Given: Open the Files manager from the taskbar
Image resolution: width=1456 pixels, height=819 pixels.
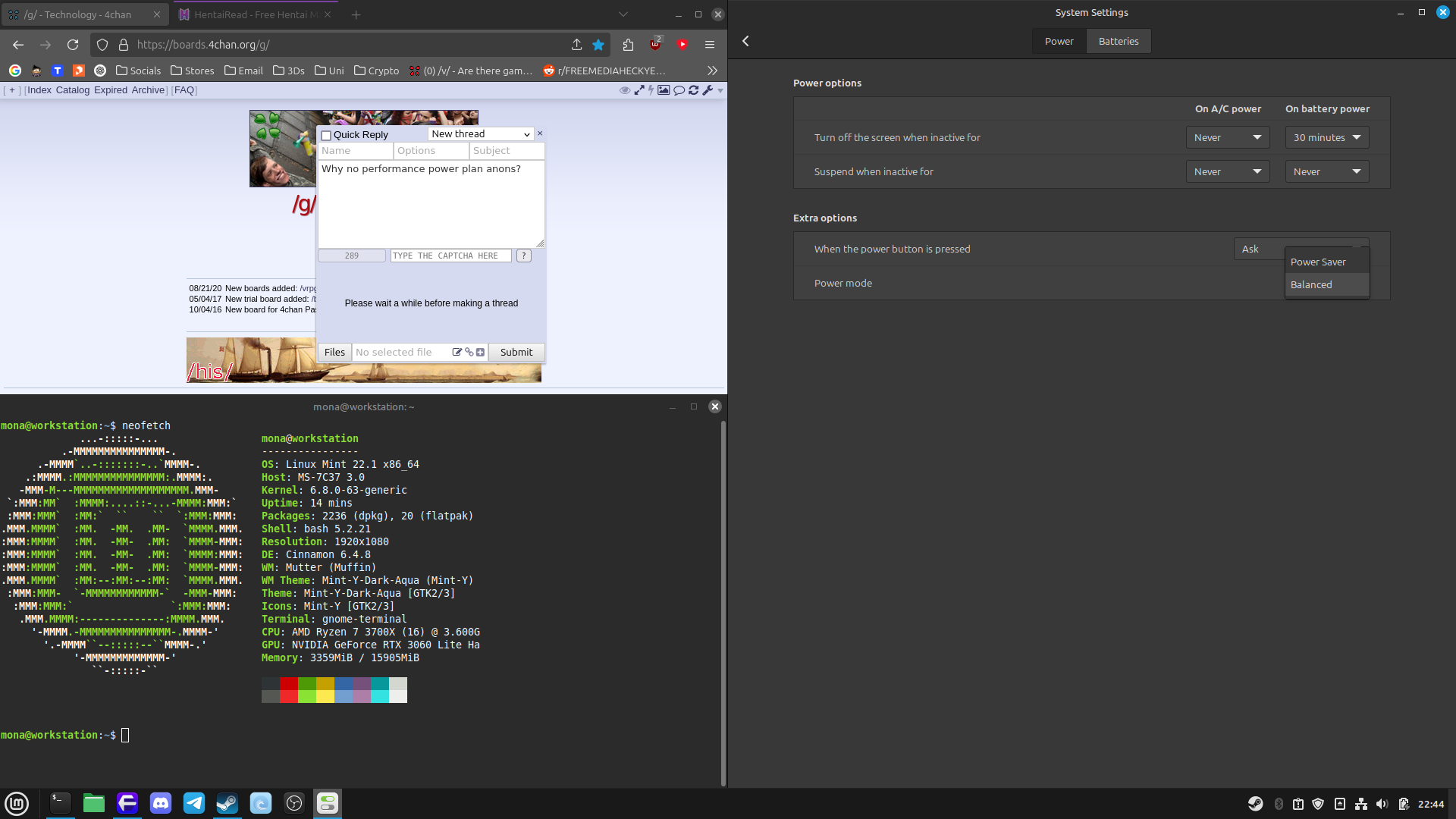Looking at the screenshot, I should click(x=94, y=803).
